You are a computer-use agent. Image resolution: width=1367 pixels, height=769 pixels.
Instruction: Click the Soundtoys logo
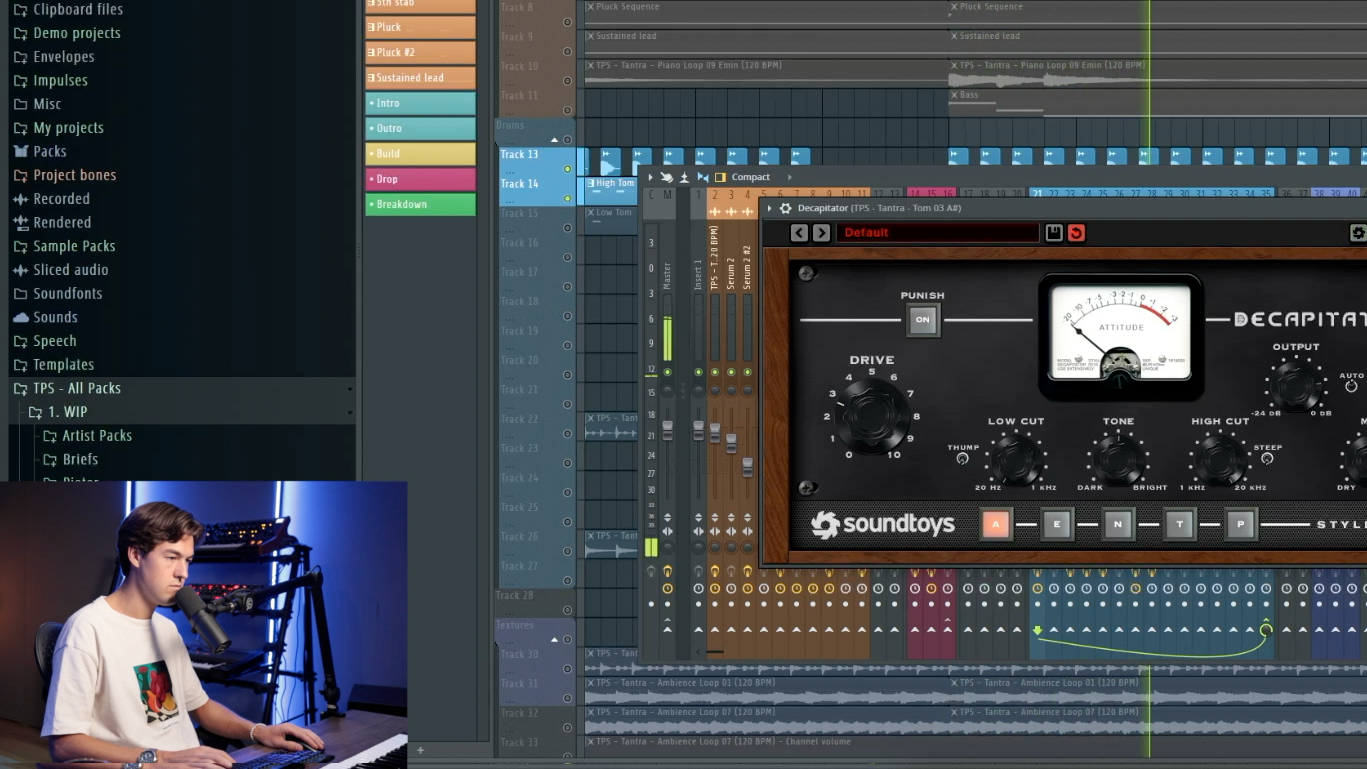(x=882, y=524)
